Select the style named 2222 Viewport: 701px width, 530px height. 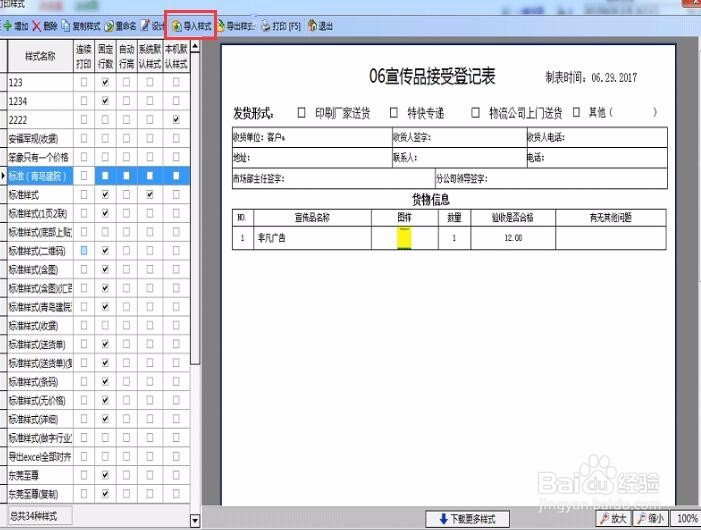(40, 120)
